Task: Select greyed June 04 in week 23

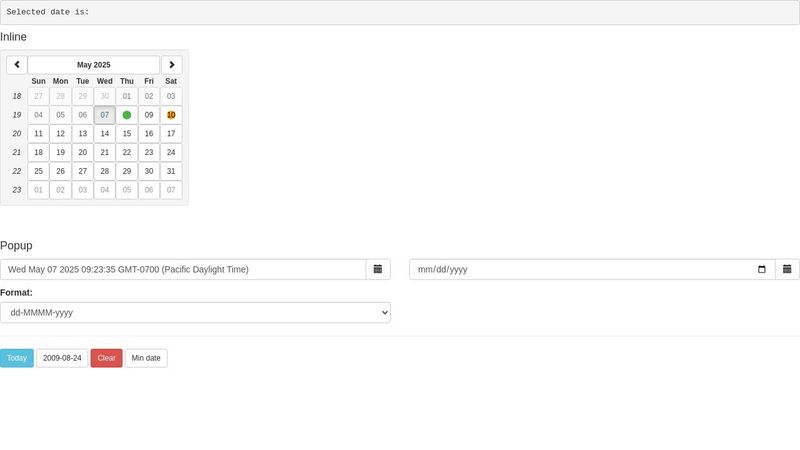Action: click(105, 190)
